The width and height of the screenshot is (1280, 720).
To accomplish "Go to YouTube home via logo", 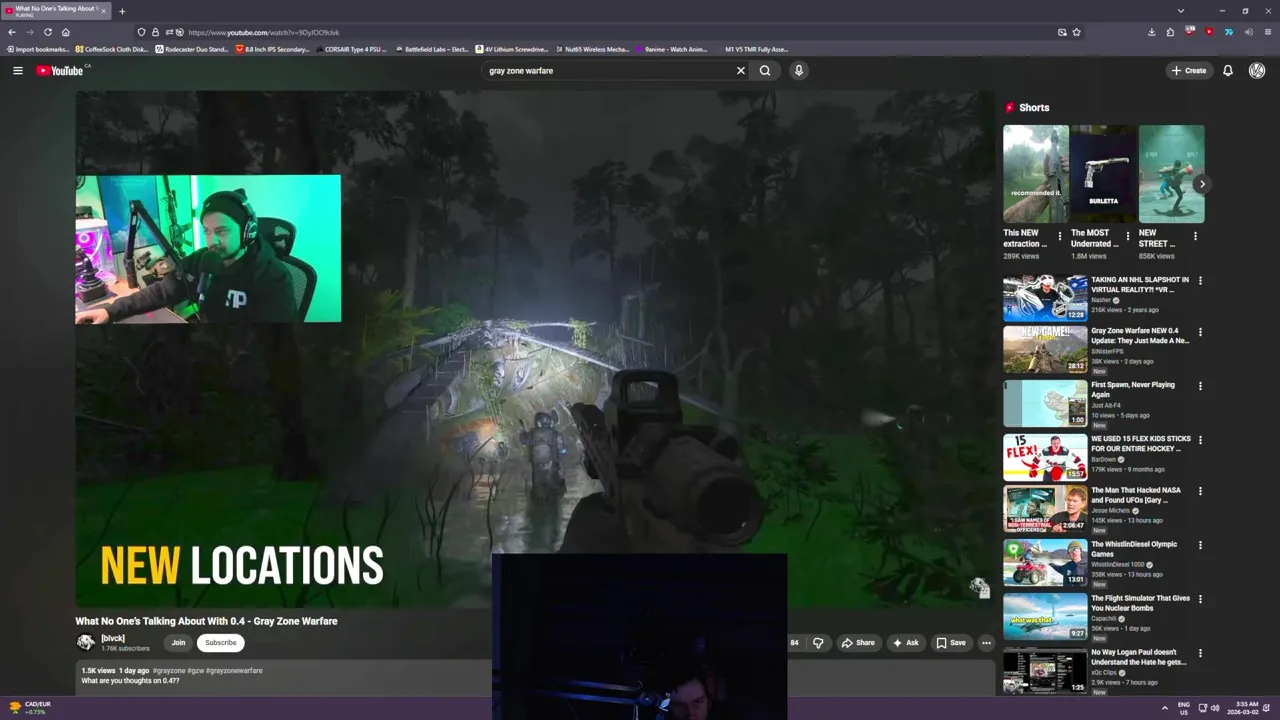I will (62, 70).
